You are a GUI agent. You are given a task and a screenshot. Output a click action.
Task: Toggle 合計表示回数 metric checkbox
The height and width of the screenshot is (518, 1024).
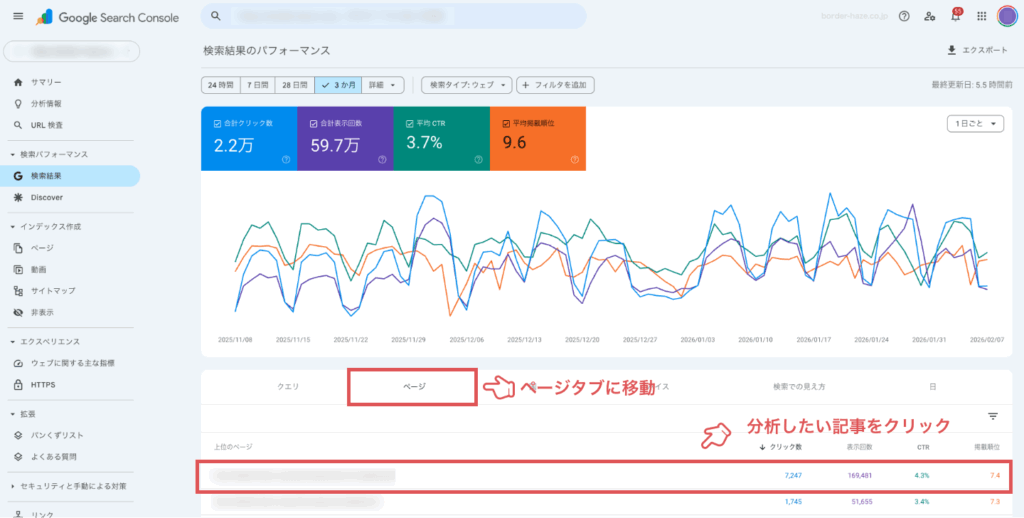pyautogui.click(x=313, y=123)
